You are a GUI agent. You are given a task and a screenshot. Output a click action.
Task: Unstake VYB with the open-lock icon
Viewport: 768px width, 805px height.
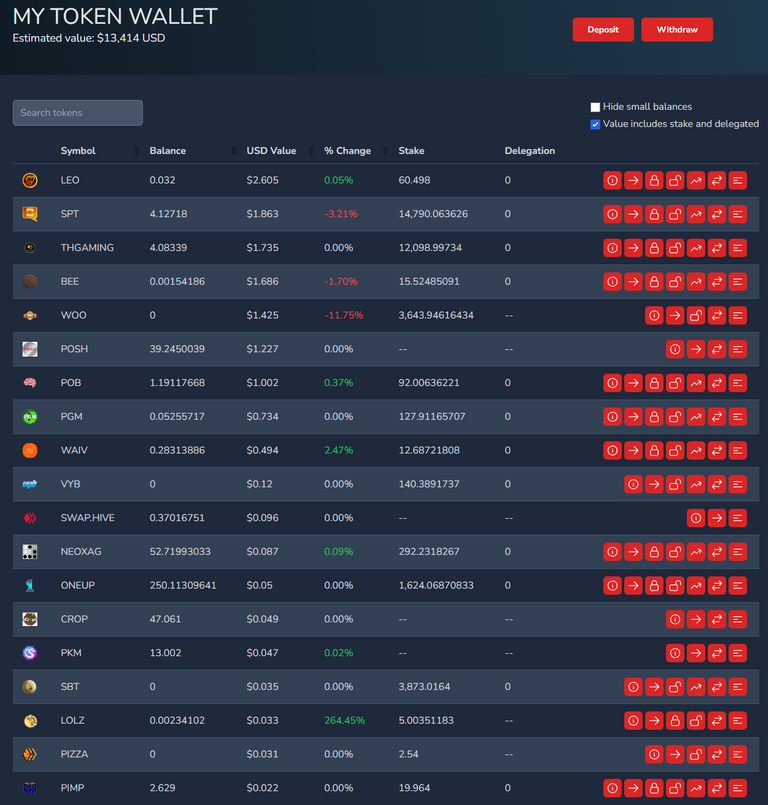pyautogui.click(x=675, y=484)
